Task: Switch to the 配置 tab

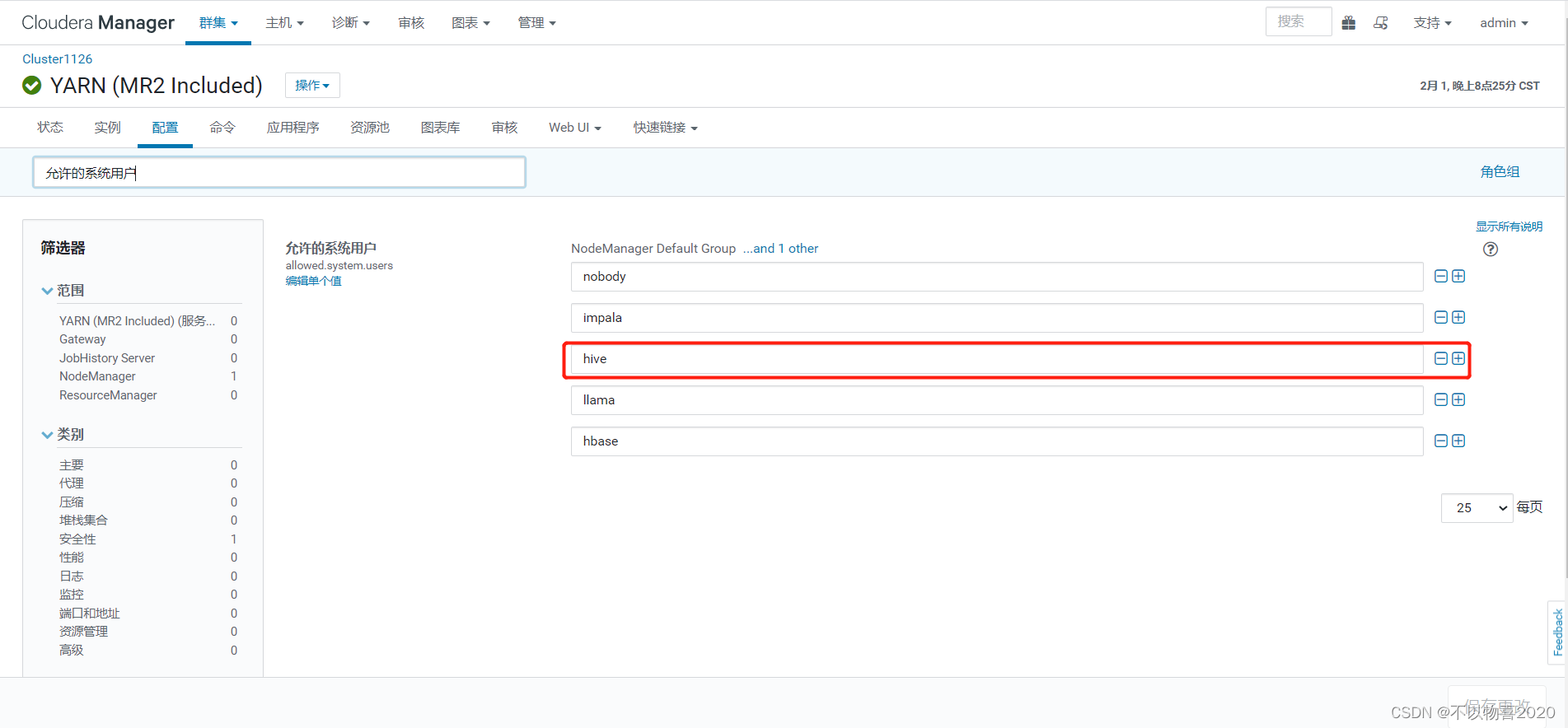Action: tap(165, 128)
